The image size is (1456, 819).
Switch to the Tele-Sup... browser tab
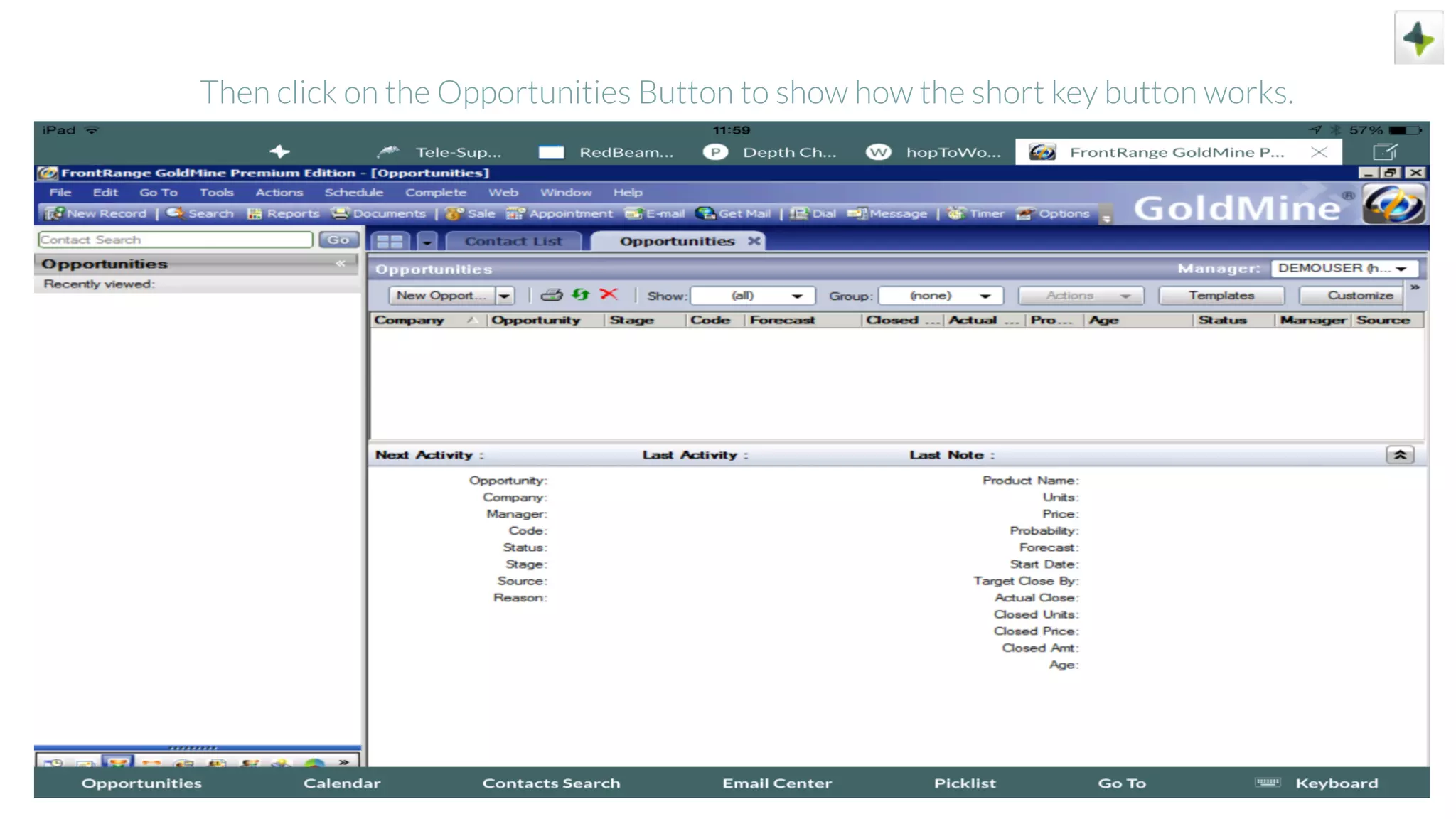point(439,152)
